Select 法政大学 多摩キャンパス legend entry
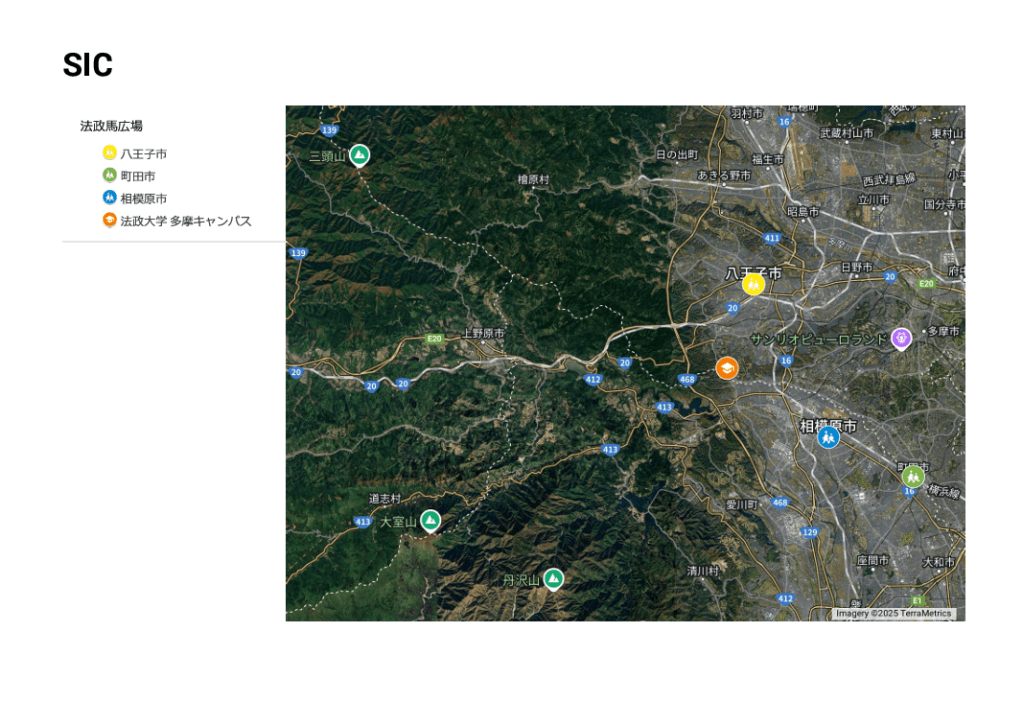This screenshot has width=1023, height=725. 185,221
